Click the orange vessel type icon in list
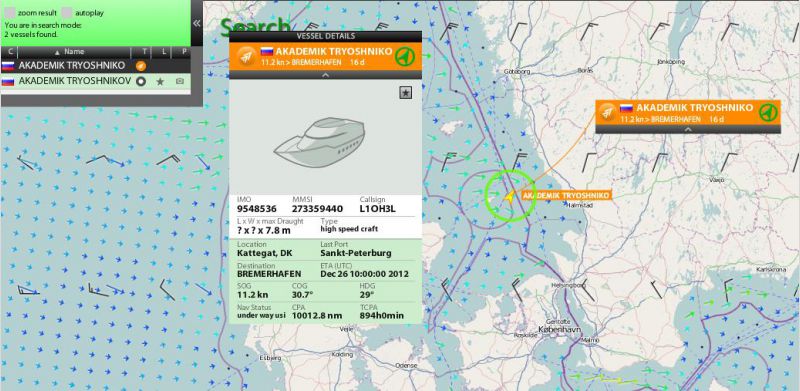Image resolution: width=800 pixels, height=391 pixels. 141,66
